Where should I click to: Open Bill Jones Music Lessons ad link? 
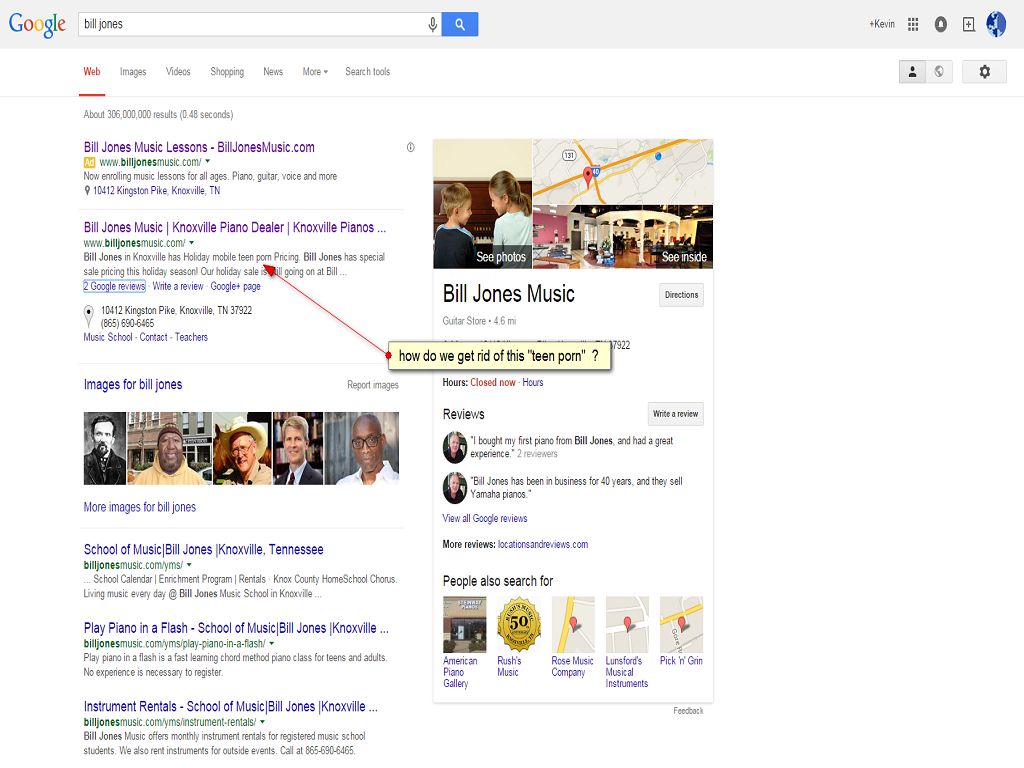(199, 148)
